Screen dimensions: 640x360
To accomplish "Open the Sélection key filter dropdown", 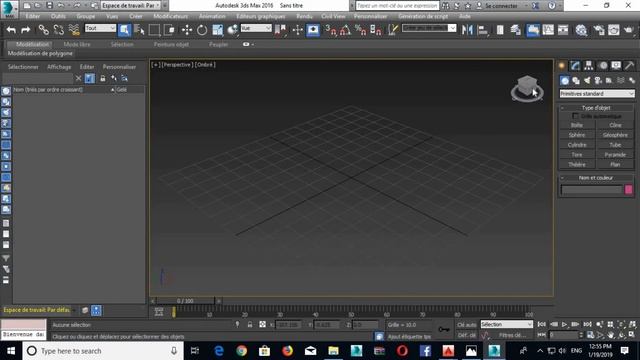I will pyautogui.click(x=507, y=324).
